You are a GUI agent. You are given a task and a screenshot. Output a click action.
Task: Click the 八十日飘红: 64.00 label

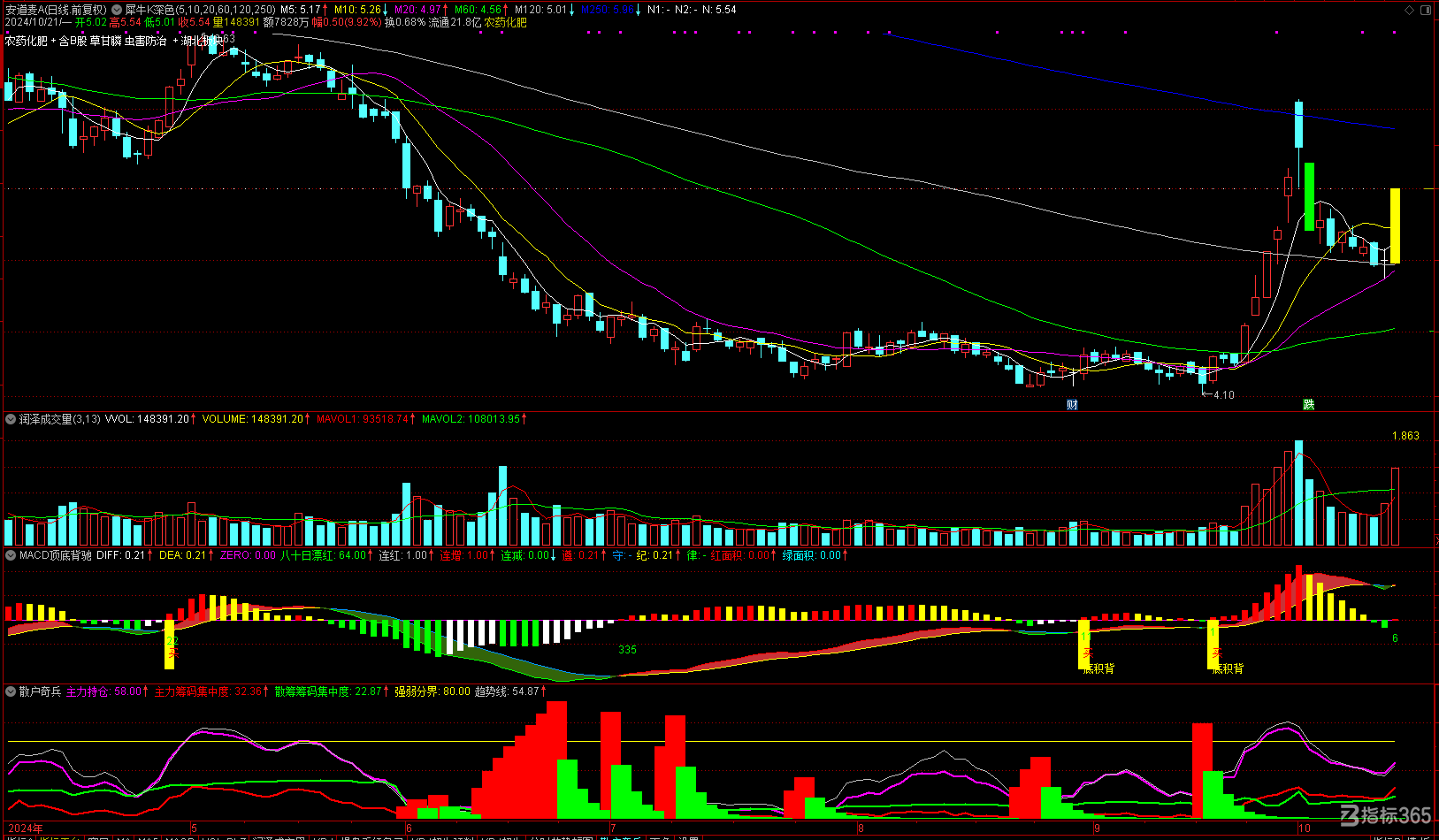323,555
